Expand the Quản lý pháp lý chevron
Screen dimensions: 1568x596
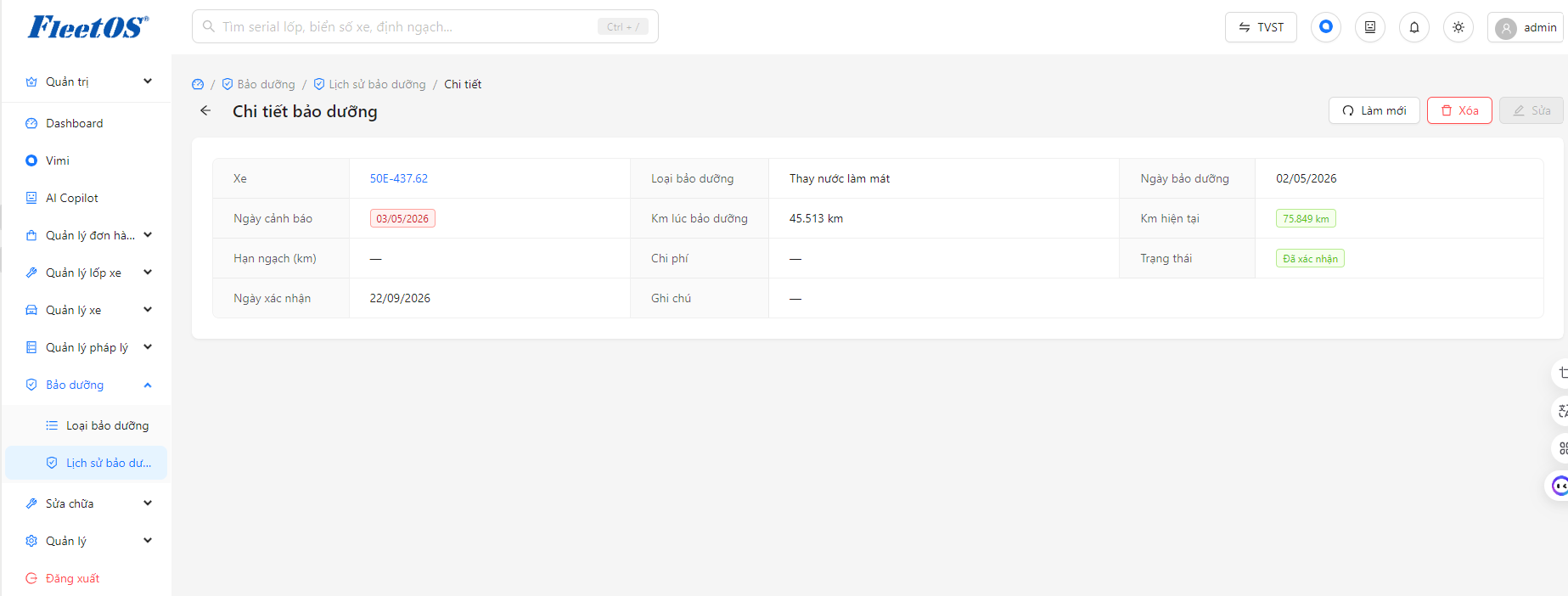148,347
